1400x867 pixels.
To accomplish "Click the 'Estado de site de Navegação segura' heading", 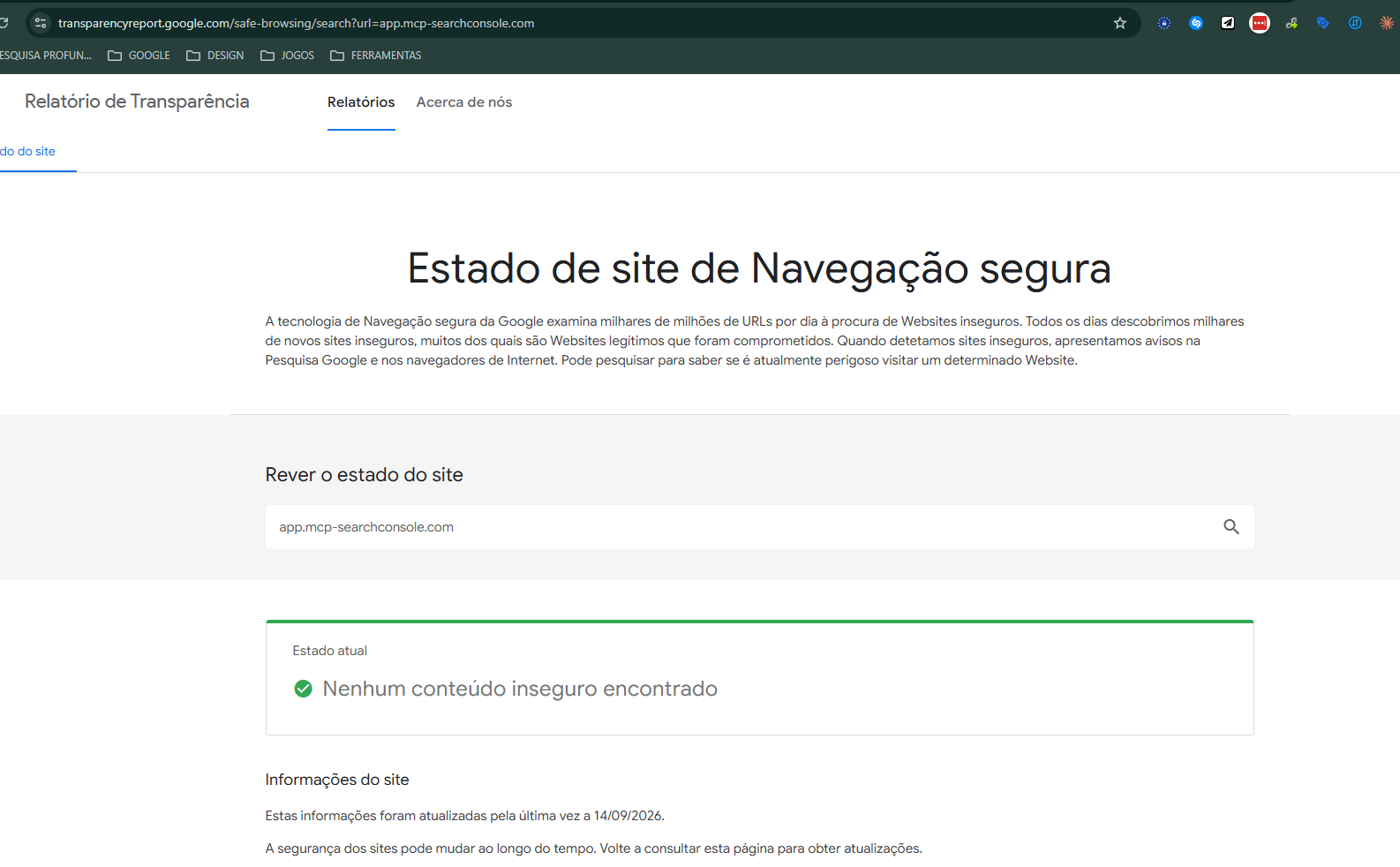I will coord(759,268).
